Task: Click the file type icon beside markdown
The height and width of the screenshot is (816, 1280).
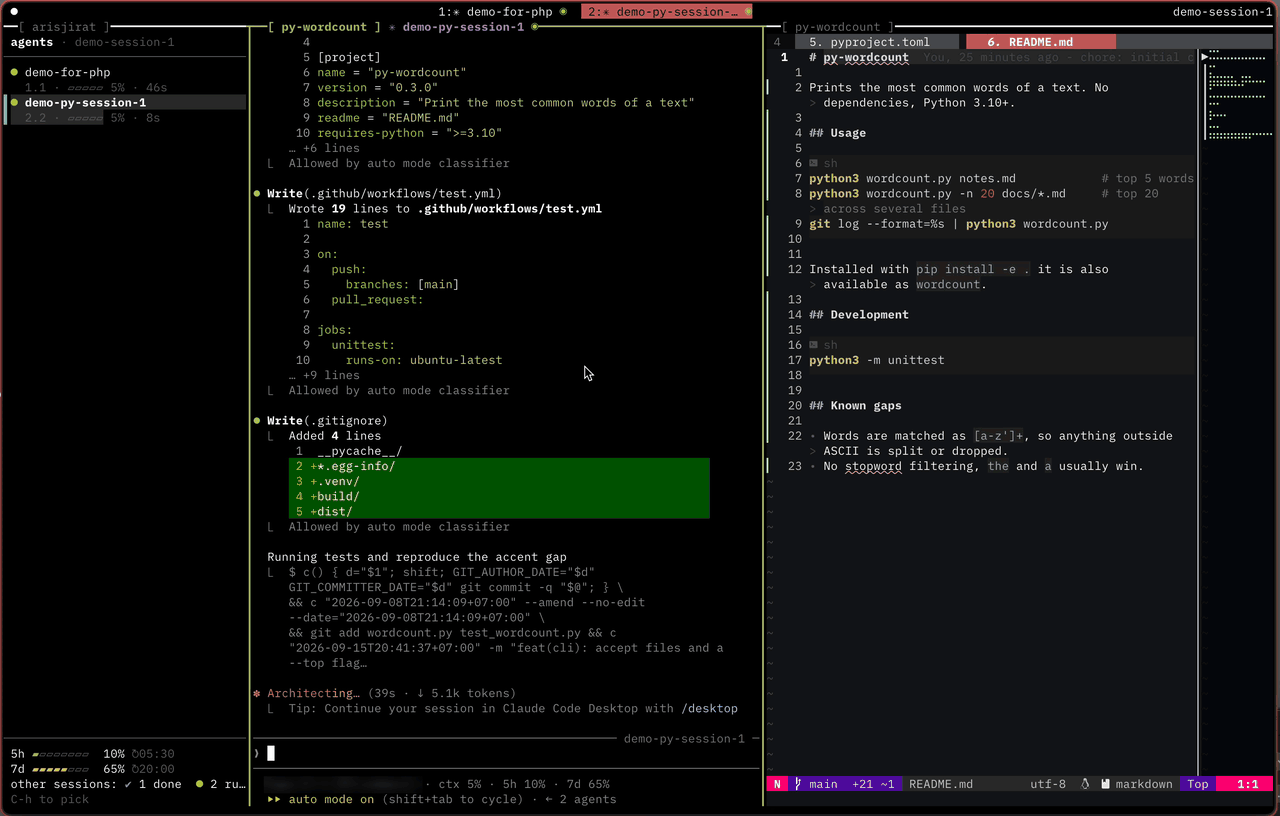Action: pos(1106,784)
